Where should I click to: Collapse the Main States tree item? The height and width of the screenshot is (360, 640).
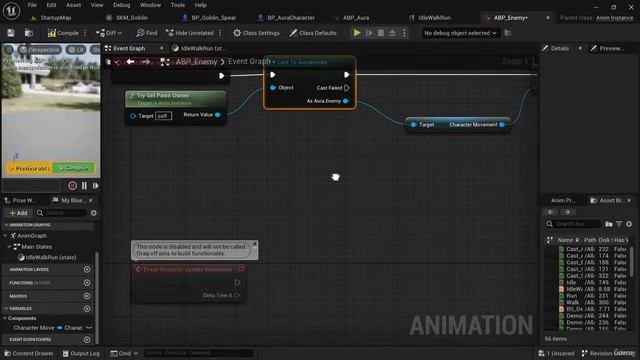[9, 247]
